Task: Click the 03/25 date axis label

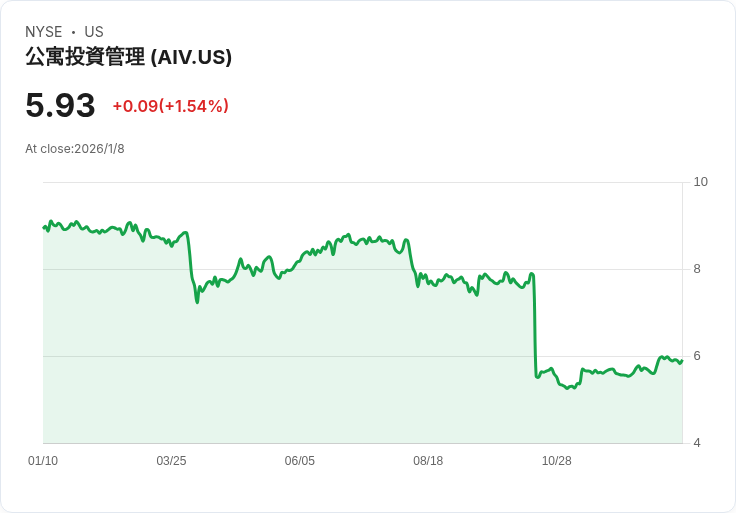Action: pos(171,461)
